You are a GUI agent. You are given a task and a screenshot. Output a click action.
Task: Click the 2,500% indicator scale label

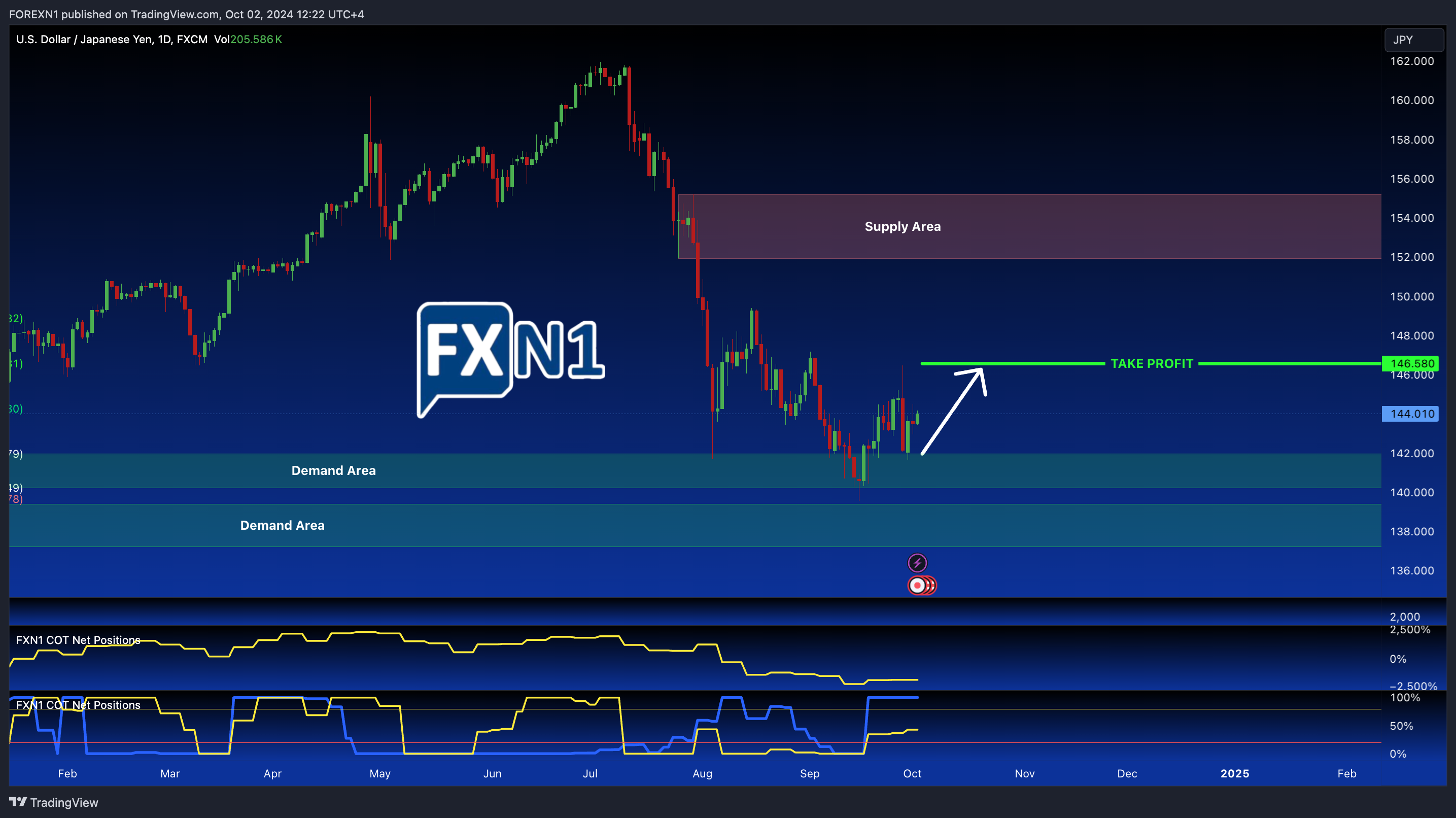click(x=1410, y=629)
